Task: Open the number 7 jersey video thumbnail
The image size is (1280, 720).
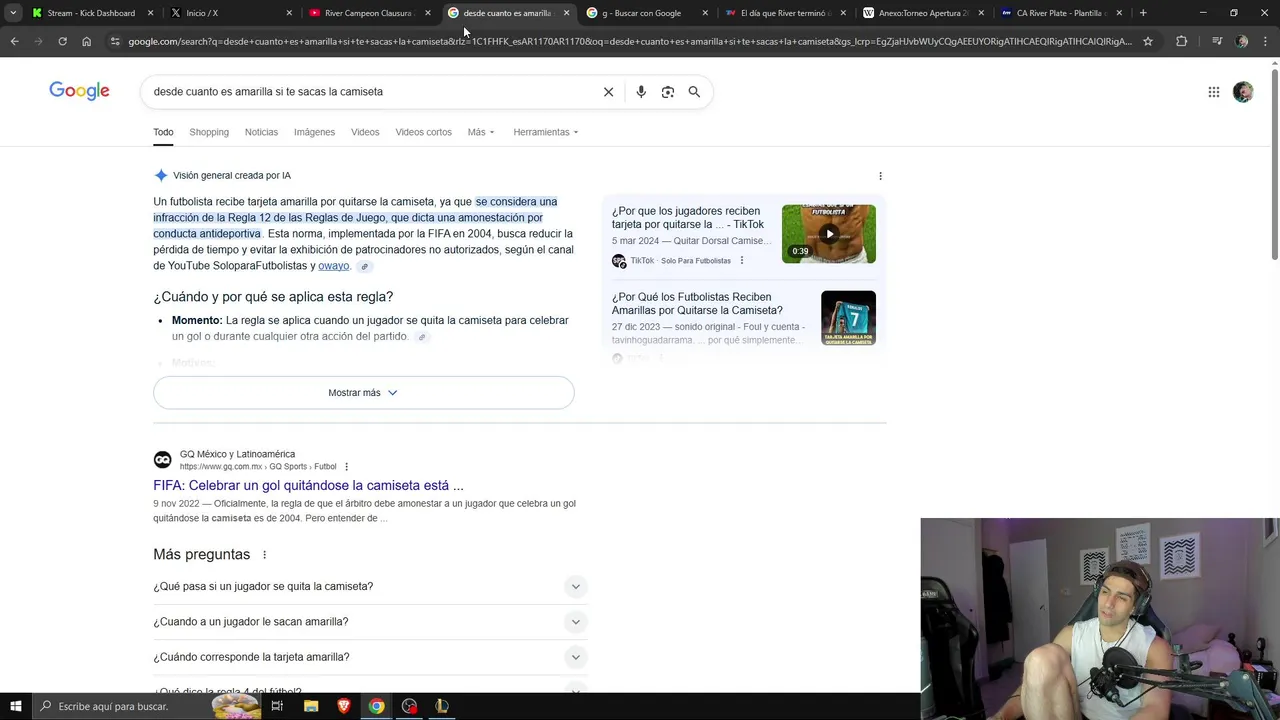Action: coord(848,318)
